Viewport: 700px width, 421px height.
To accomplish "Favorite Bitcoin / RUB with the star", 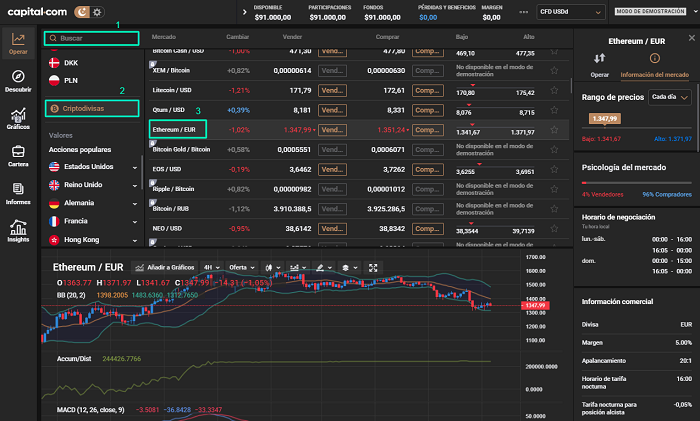I will 554,209.
